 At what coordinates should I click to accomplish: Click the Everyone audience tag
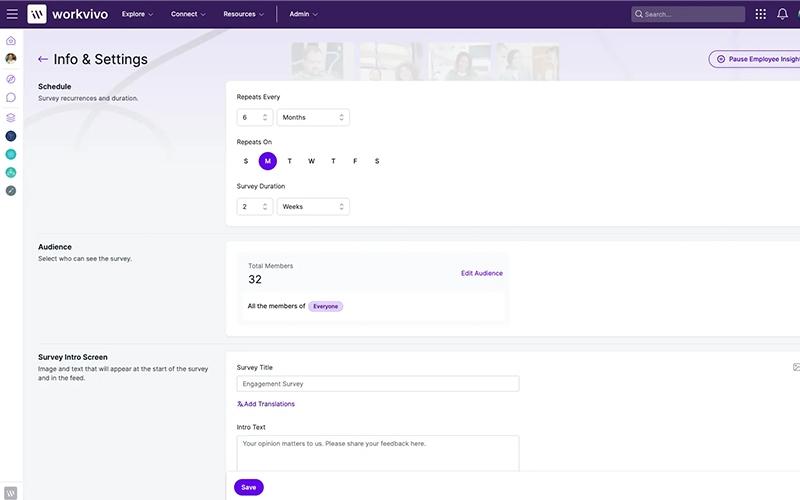pyautogui.click(x=326, y=307)
